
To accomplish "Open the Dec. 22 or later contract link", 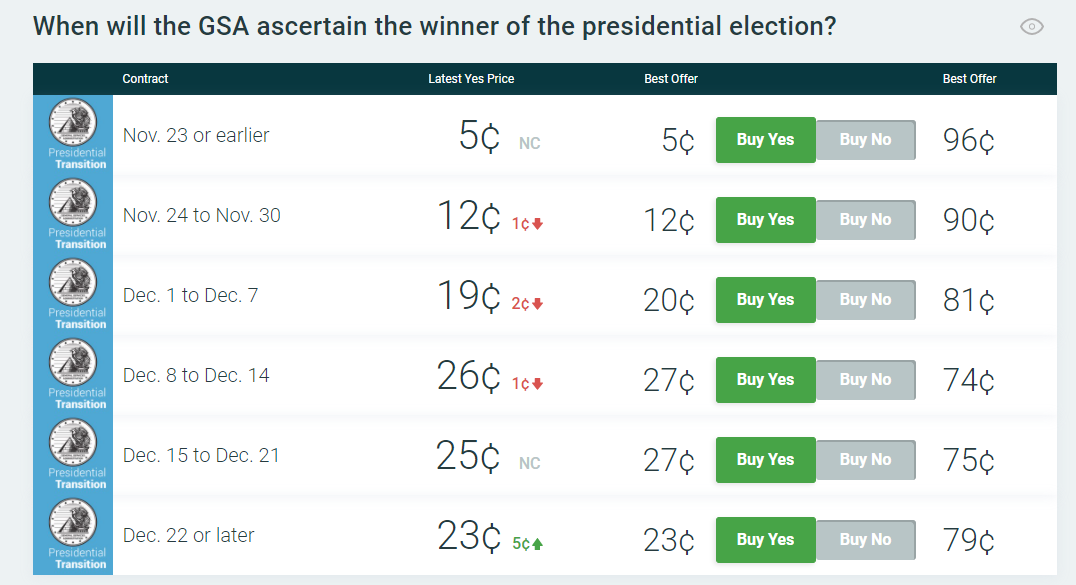I will 188,535.
